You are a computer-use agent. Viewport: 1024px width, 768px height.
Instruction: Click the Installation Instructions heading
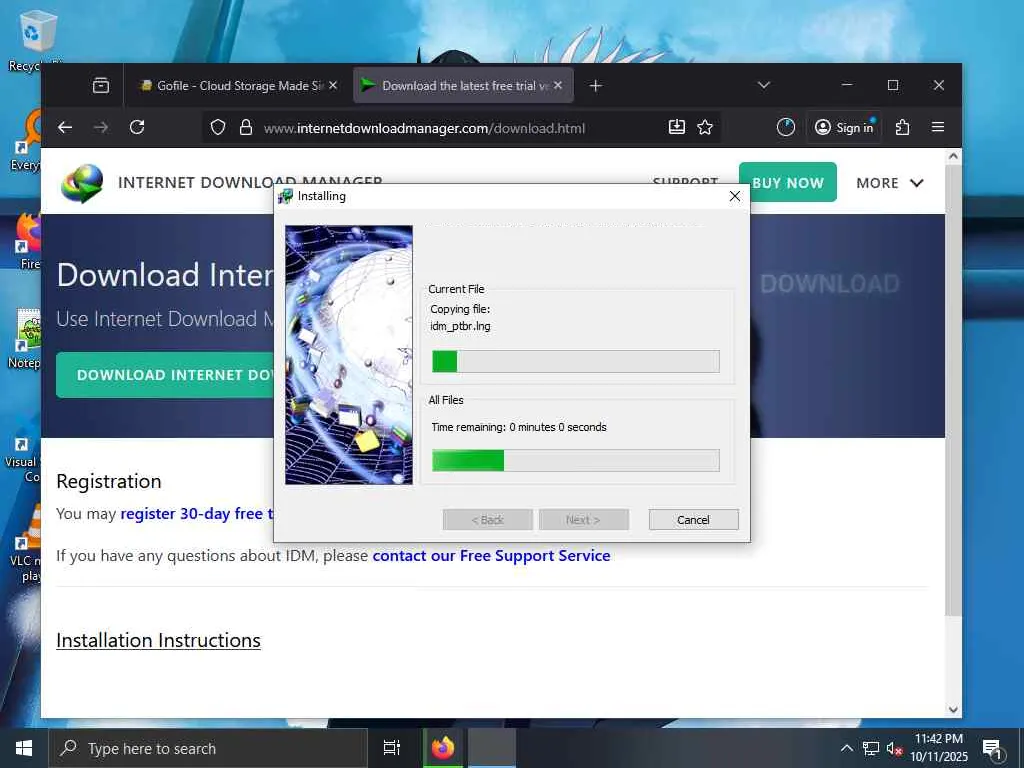pos(159,641)
